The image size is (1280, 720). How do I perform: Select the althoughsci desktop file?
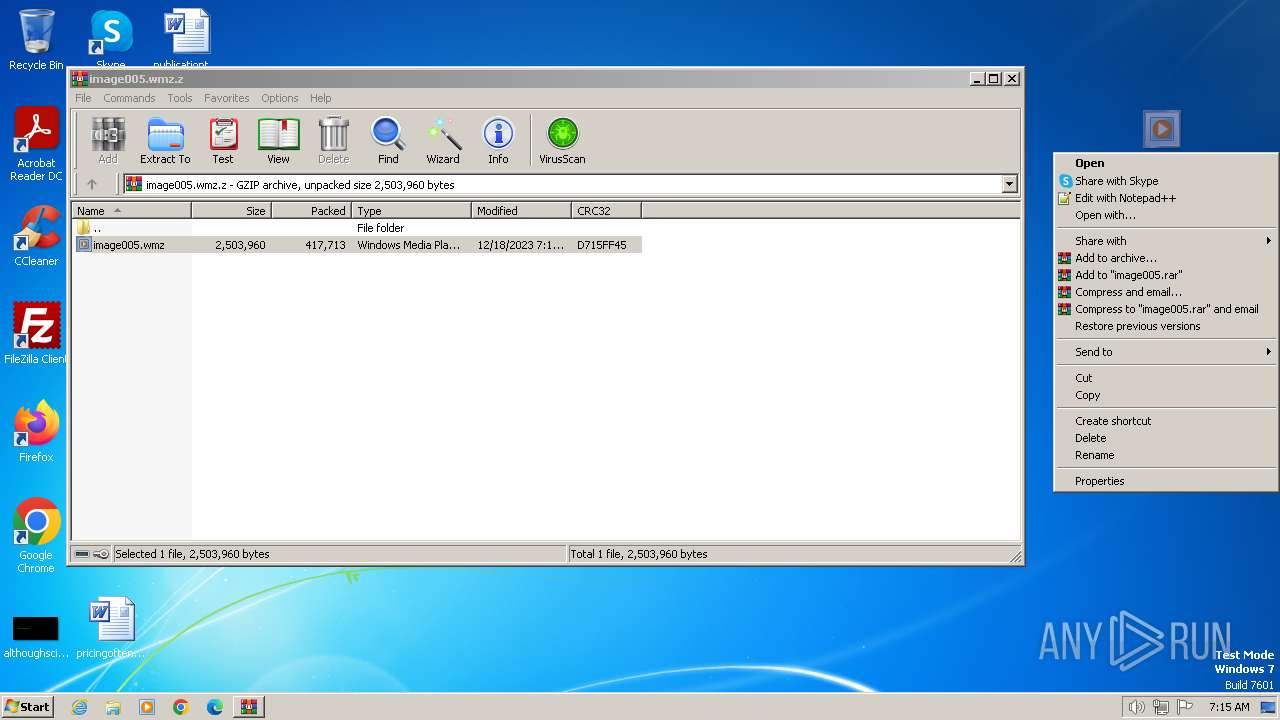point(35,636)
